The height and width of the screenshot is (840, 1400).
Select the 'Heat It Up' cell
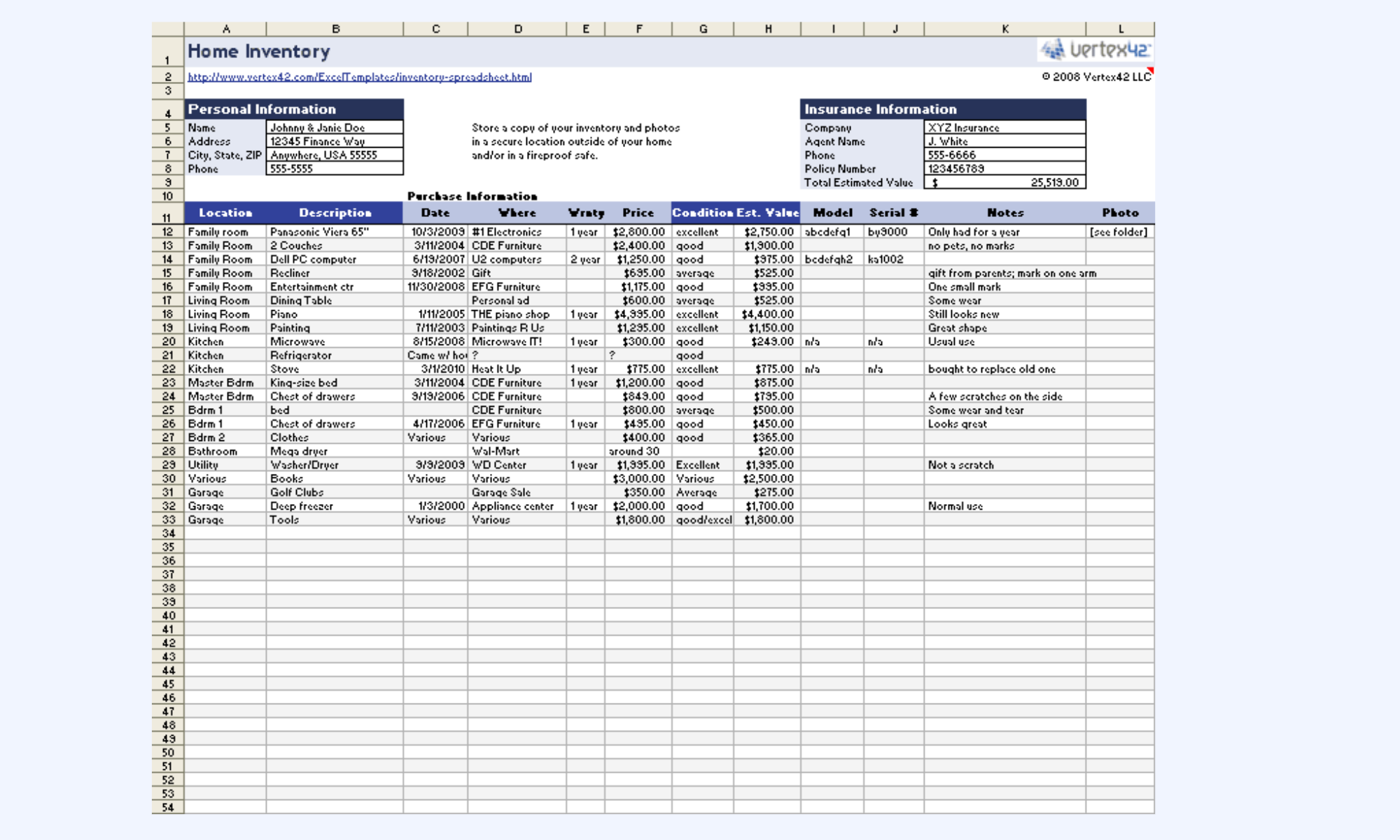tap(517, 369)
